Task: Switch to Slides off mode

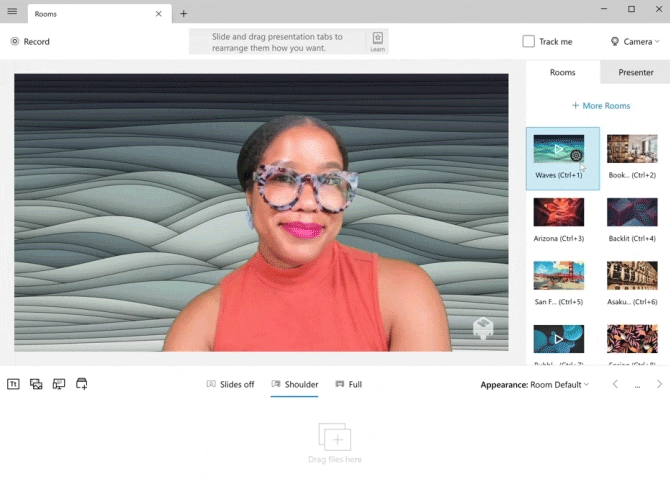Action: (230, 384)
